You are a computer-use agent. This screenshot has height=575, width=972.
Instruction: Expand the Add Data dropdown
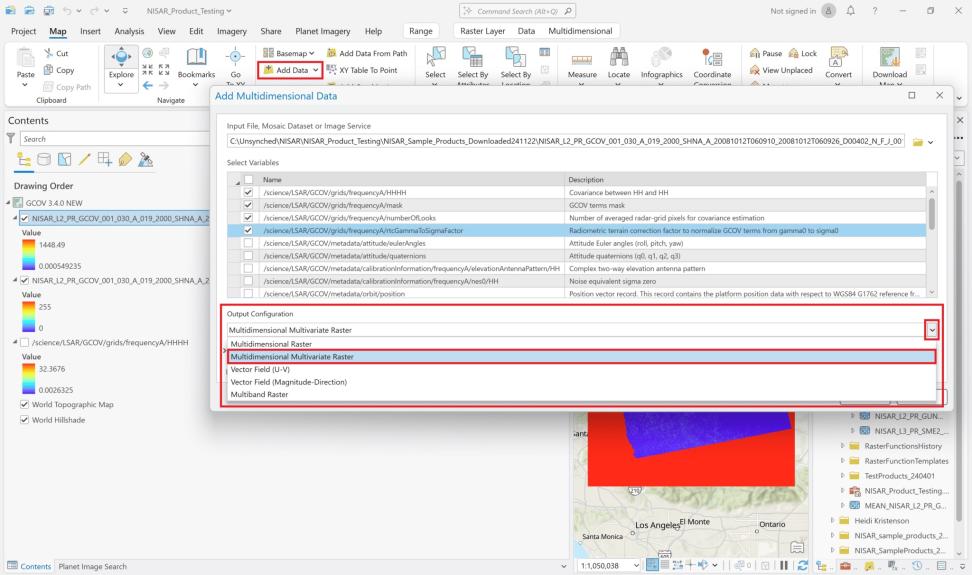tap(316, 71)
